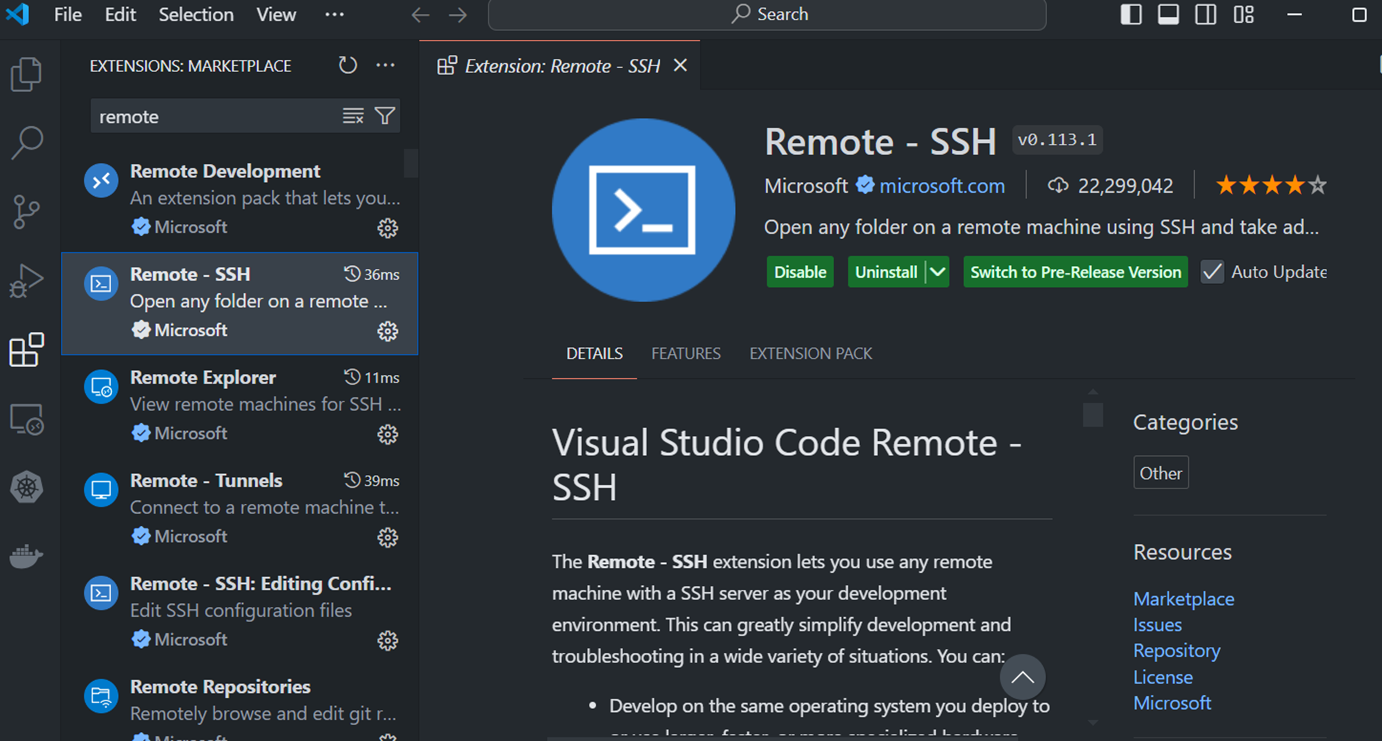Refresh the extensions marketplace list

click(x=347, y=65)
